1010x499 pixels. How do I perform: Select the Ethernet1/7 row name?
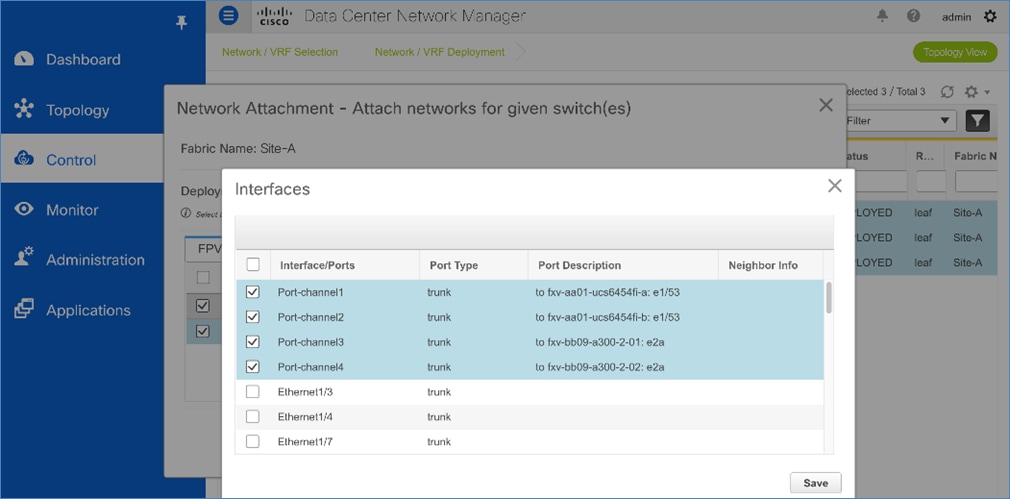click(305, 442)
